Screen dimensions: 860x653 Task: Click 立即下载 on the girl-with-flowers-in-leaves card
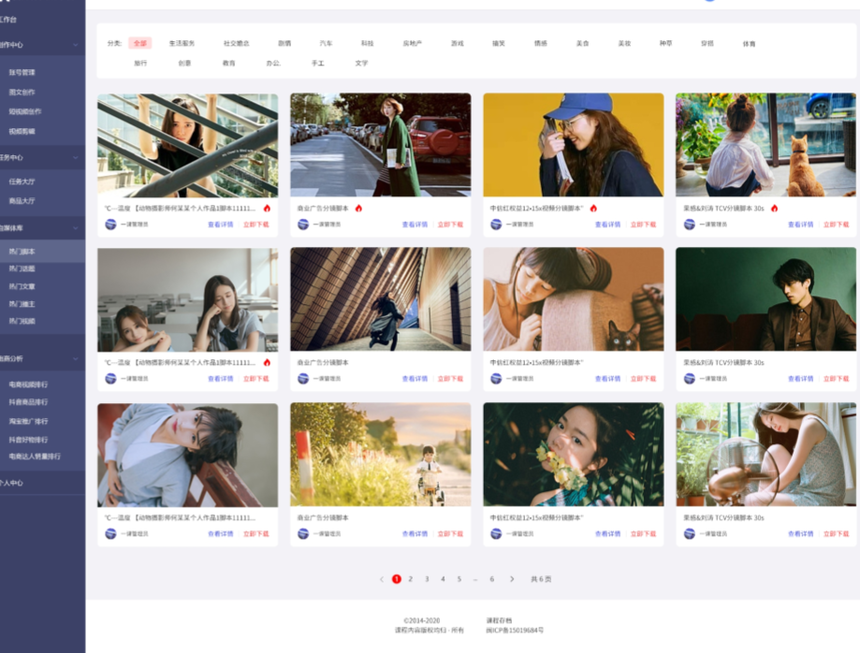pyautogui.click(x=643, y=533)
